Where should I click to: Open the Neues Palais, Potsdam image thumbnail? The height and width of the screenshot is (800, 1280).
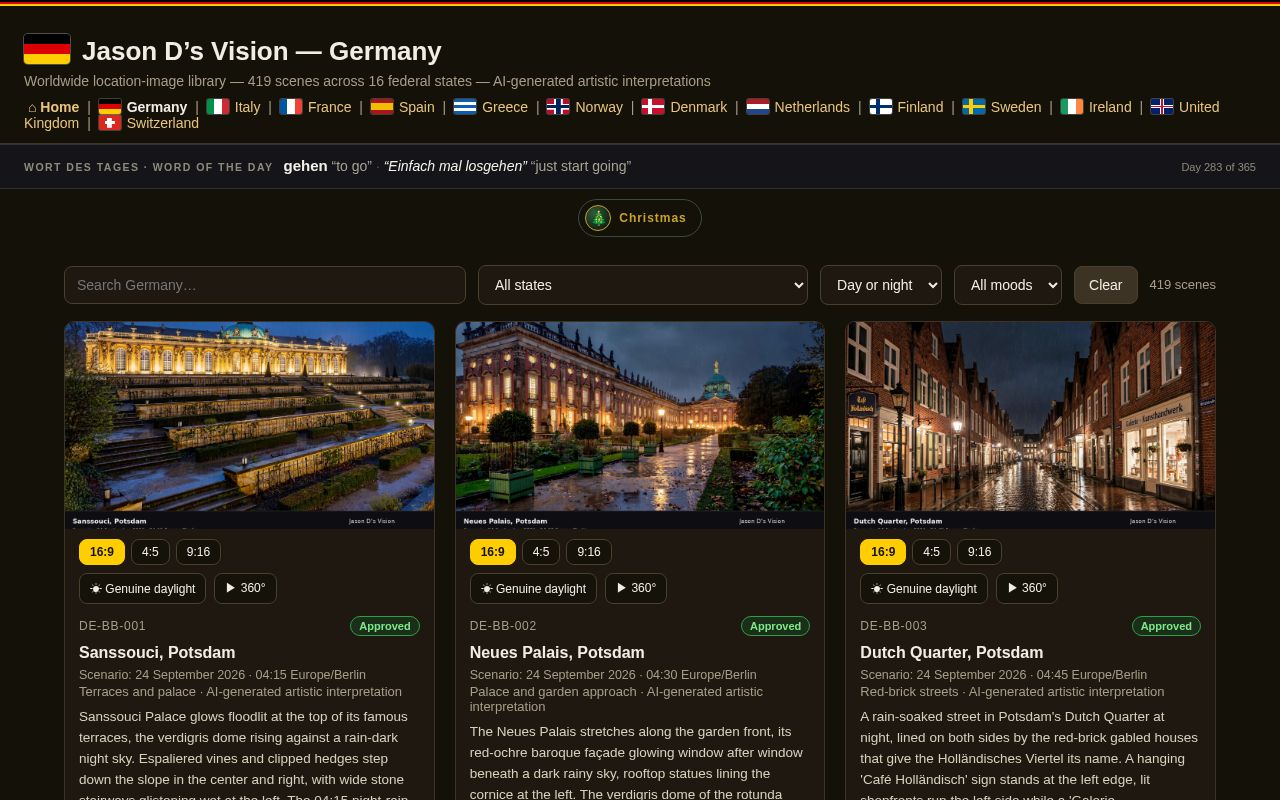pyautogui.click(x=640, y=425)
